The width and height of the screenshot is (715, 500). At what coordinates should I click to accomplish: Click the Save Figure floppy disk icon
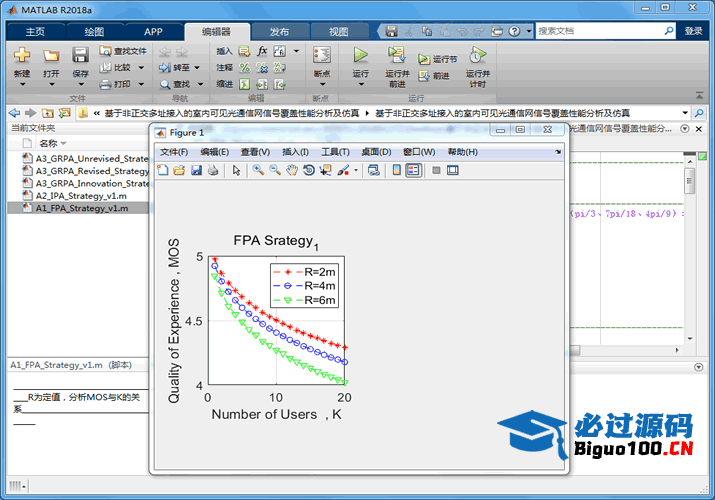tap(196, 171)
